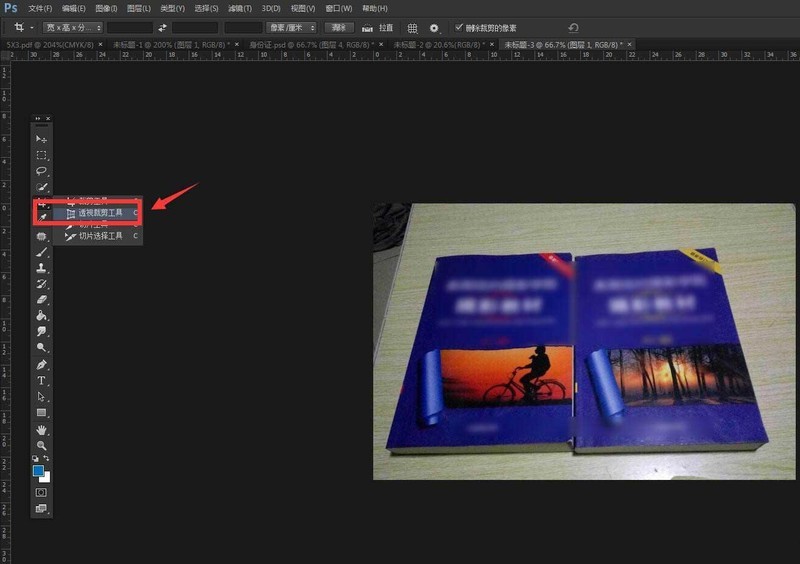Open the 文件(F) menu
800x564 pixels.
(x=40, y=8)
